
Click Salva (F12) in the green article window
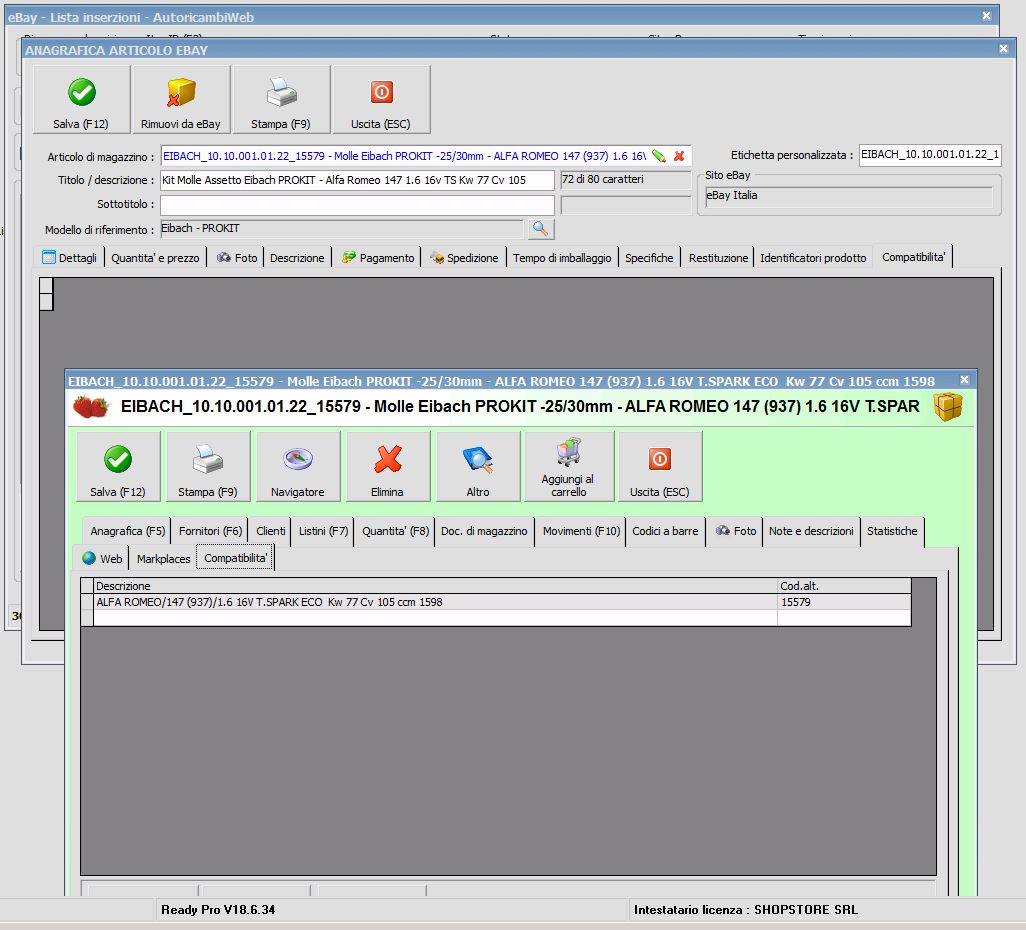(x=118, y=467)
